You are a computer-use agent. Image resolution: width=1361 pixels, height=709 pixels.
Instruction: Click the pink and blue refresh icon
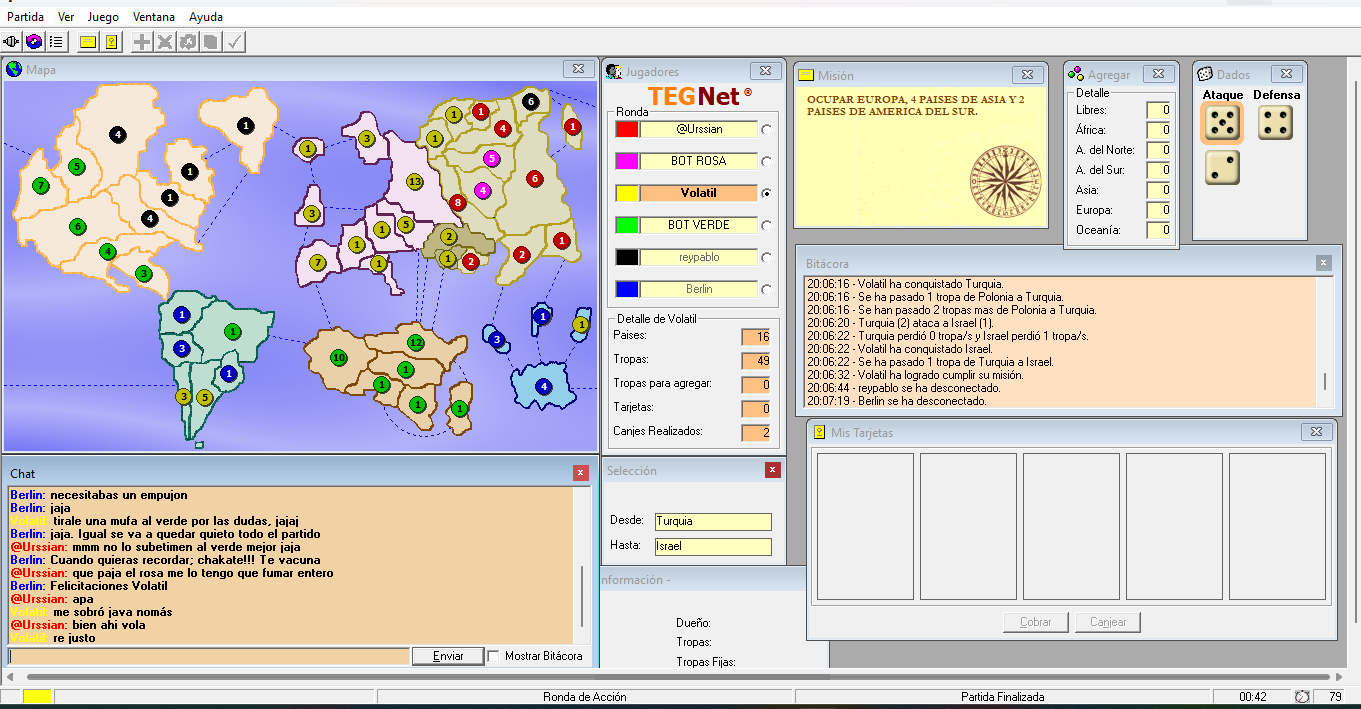tap(34, 42)
